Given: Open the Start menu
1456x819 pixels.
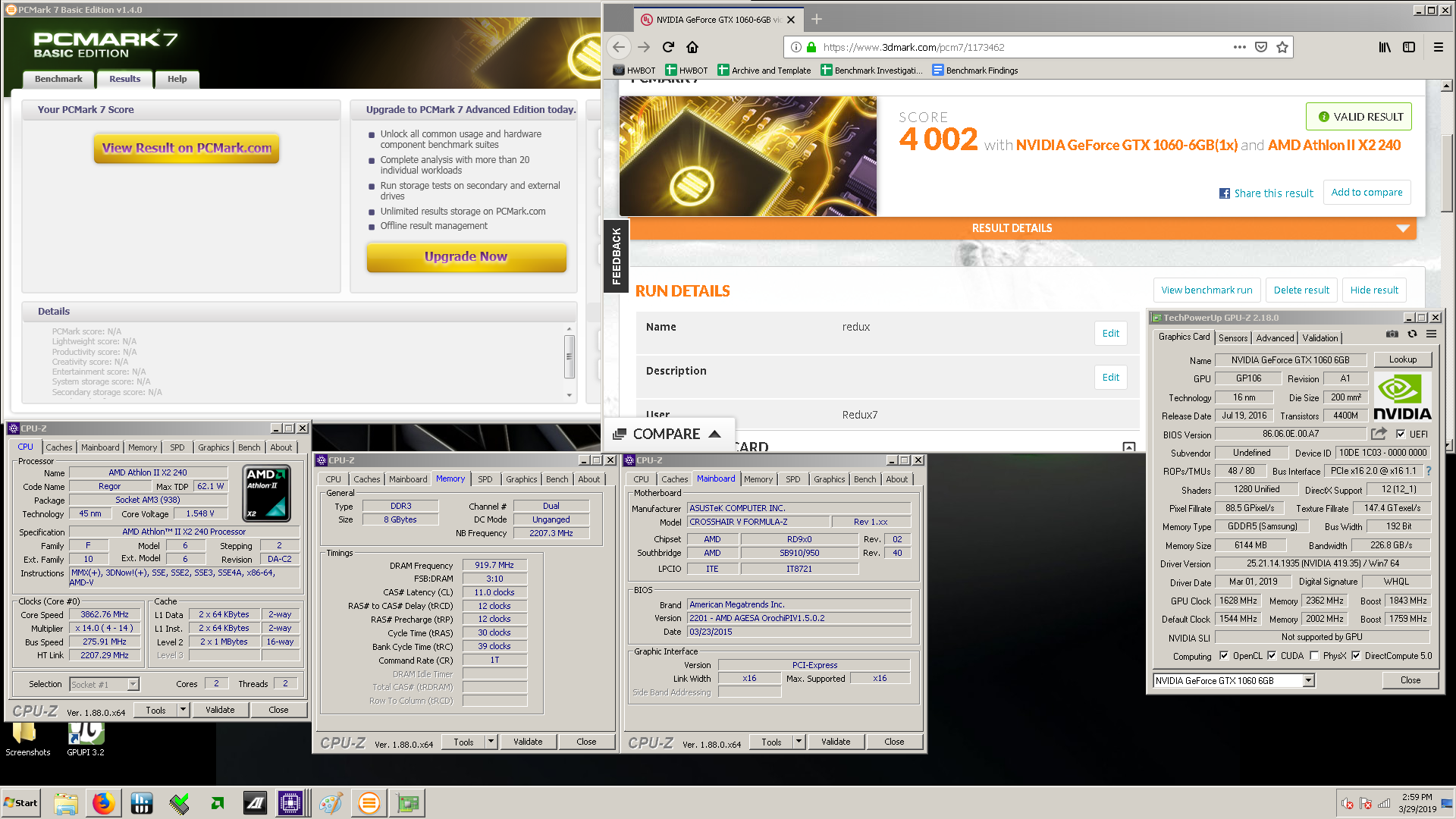Looking at the screenshot, I should [x=21, y=803].
